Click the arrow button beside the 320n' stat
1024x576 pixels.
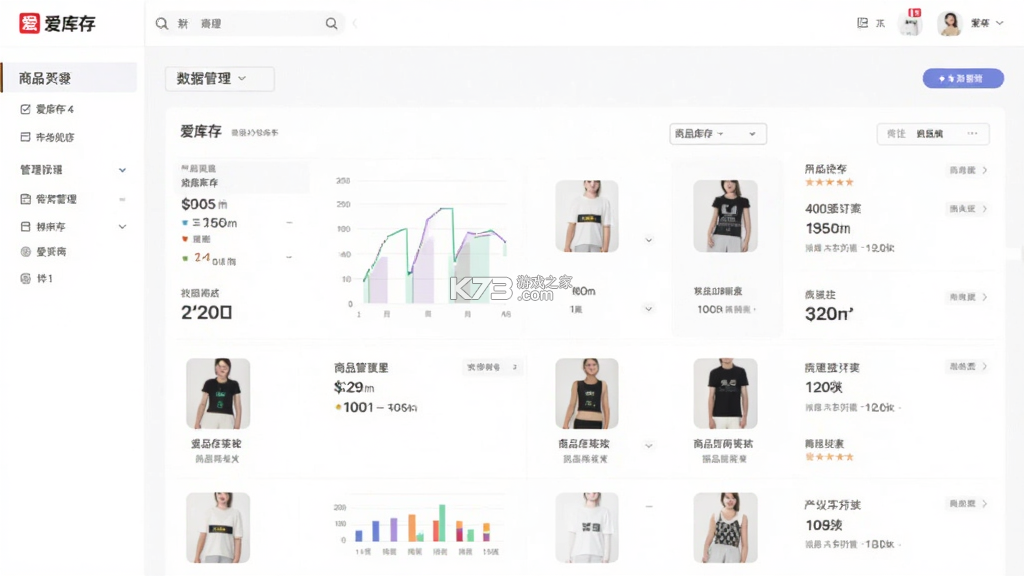(968, 297)
